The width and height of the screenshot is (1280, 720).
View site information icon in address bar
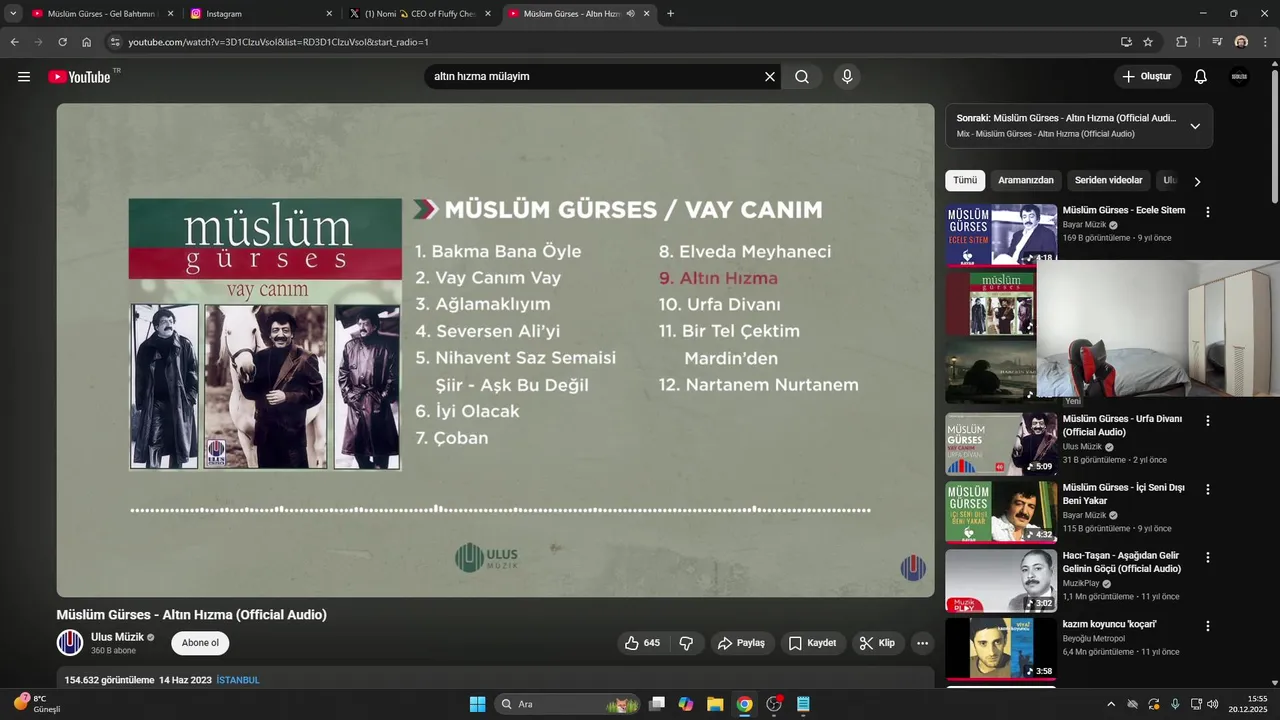coord(115,42)
